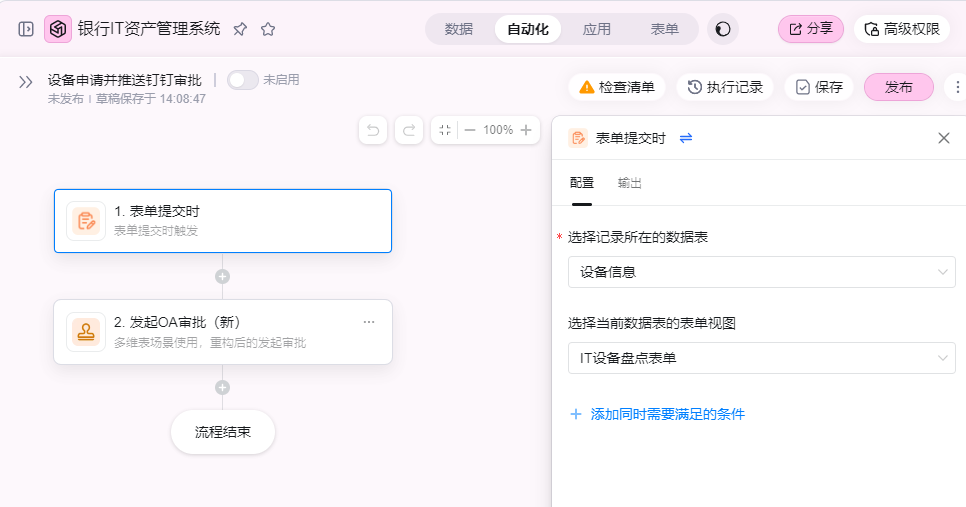Click the 分享 share button

click(811, 29)
